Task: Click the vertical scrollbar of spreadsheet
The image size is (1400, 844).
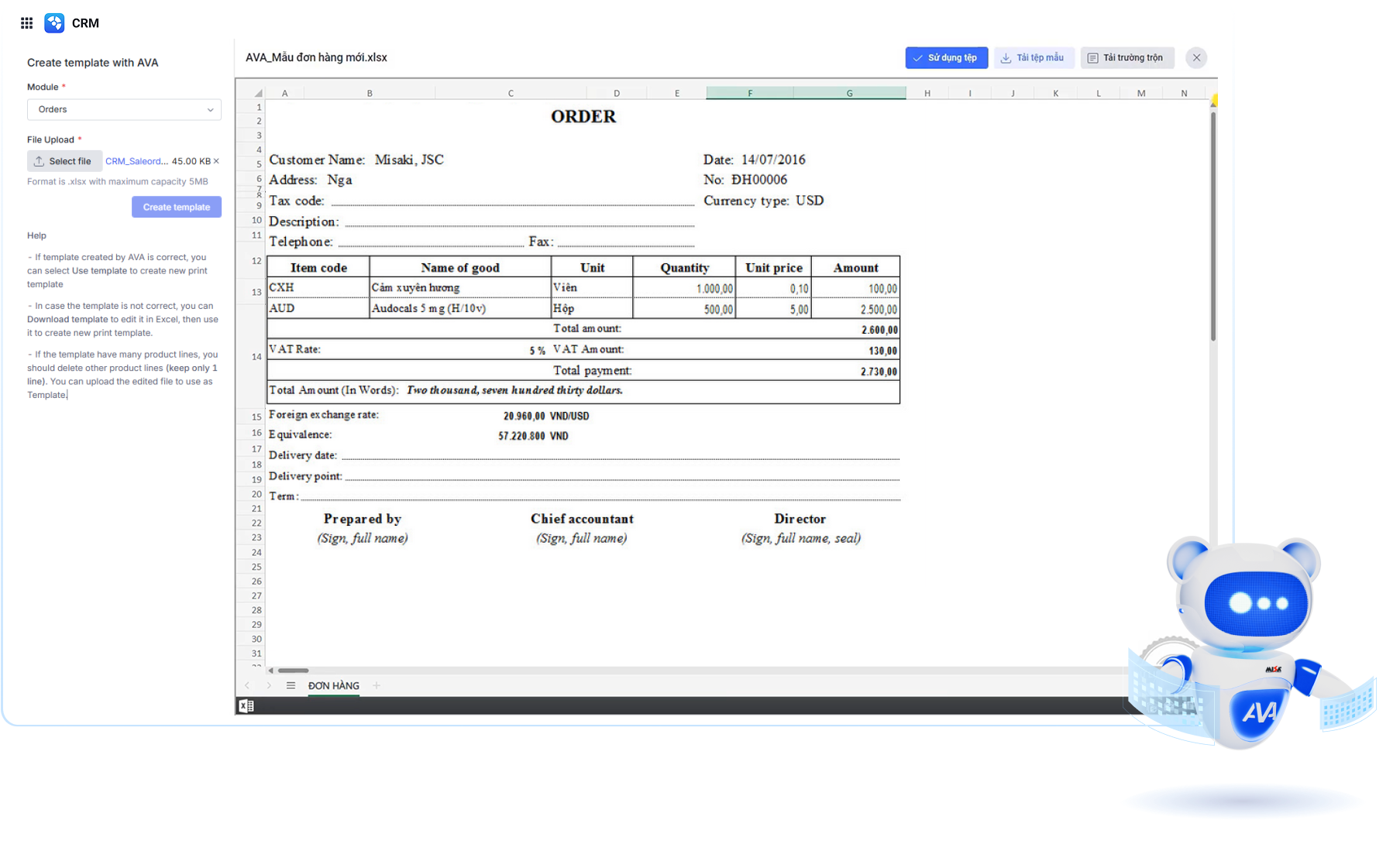Action: [x=1213, y=225]
